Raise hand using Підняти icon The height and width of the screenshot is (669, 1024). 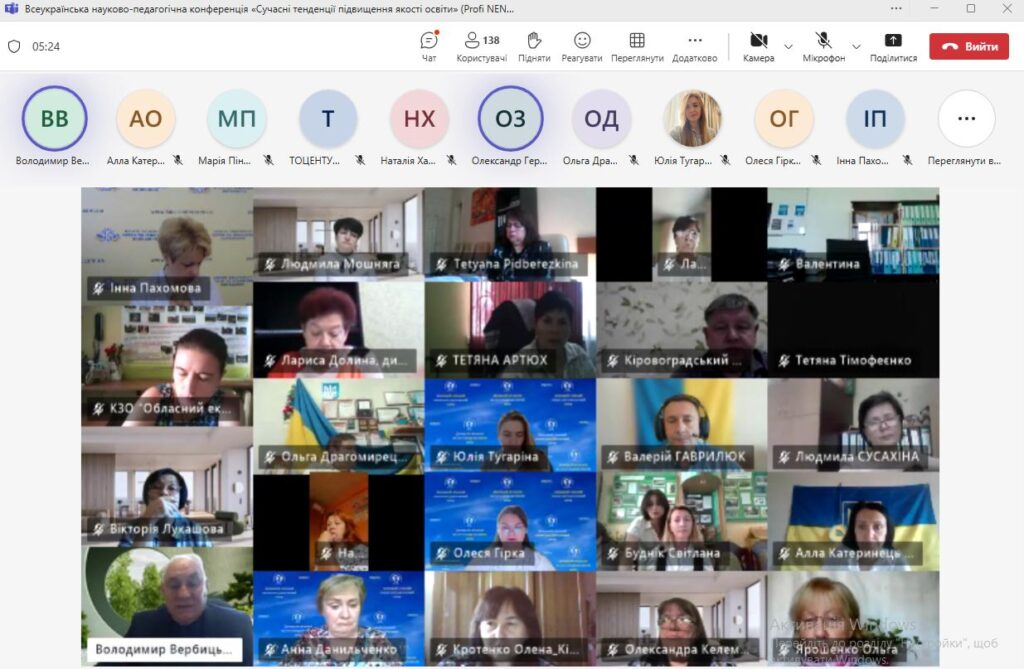(x=534, y=46)
